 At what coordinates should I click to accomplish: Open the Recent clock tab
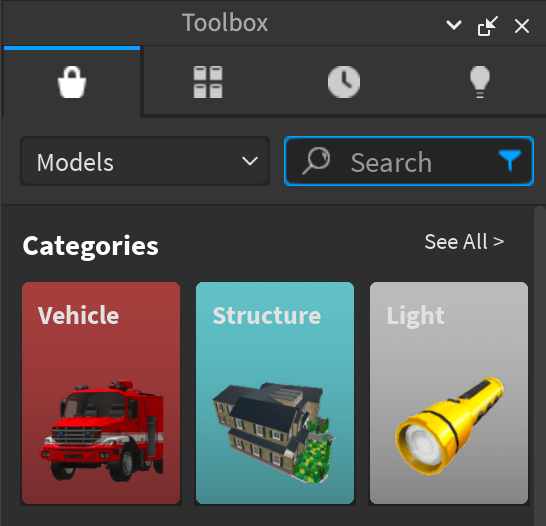point(344,82)
